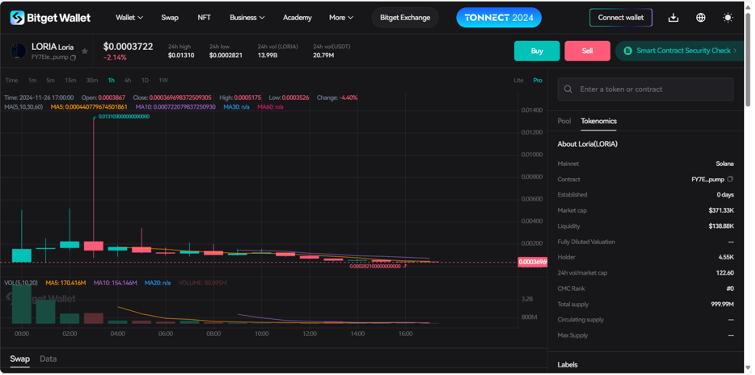Viewport: 755px width, 375px height.
Task: Select the 30m interval
Action: (x=92, y=80)
